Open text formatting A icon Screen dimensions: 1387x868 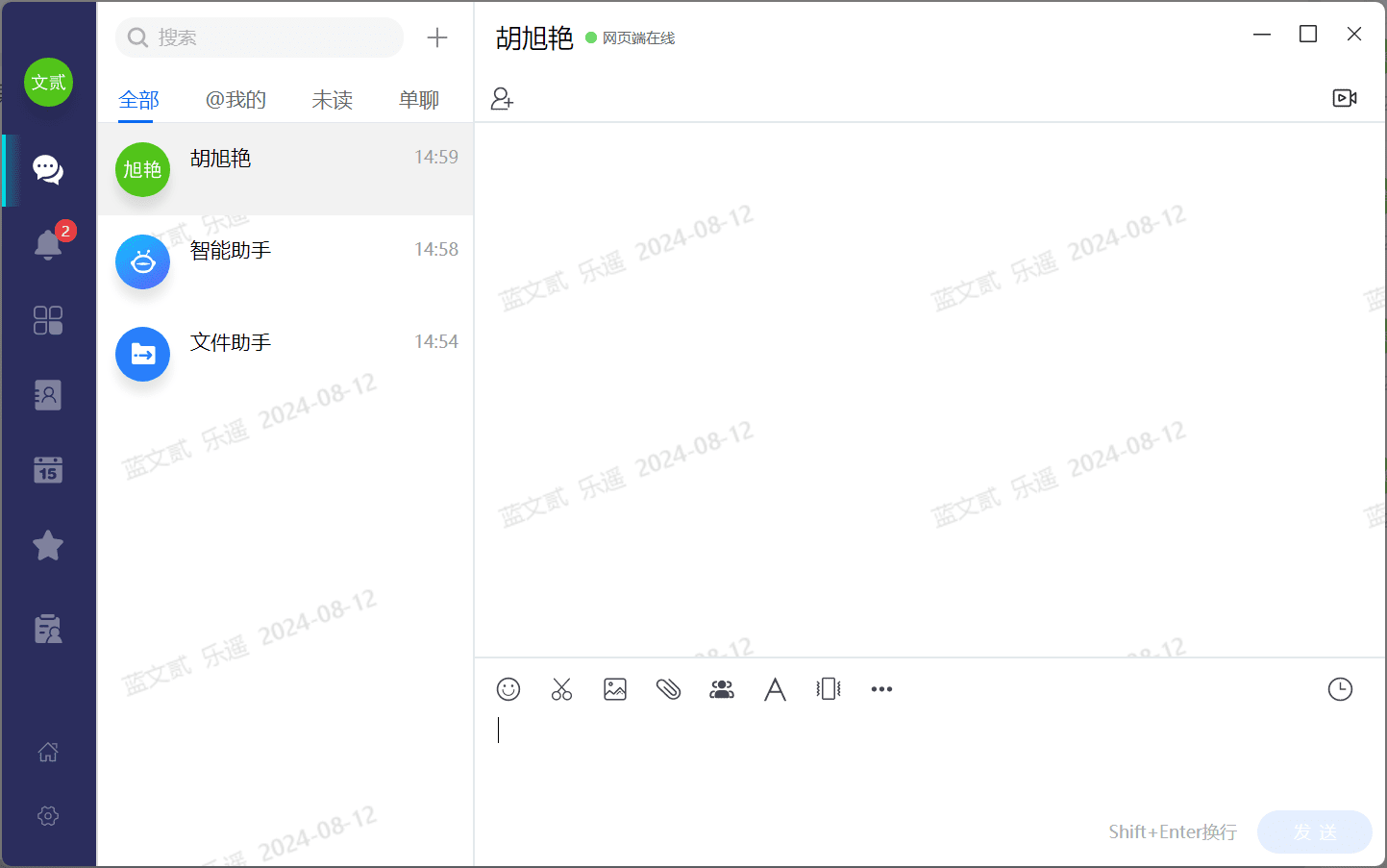(x=775, y=689)
